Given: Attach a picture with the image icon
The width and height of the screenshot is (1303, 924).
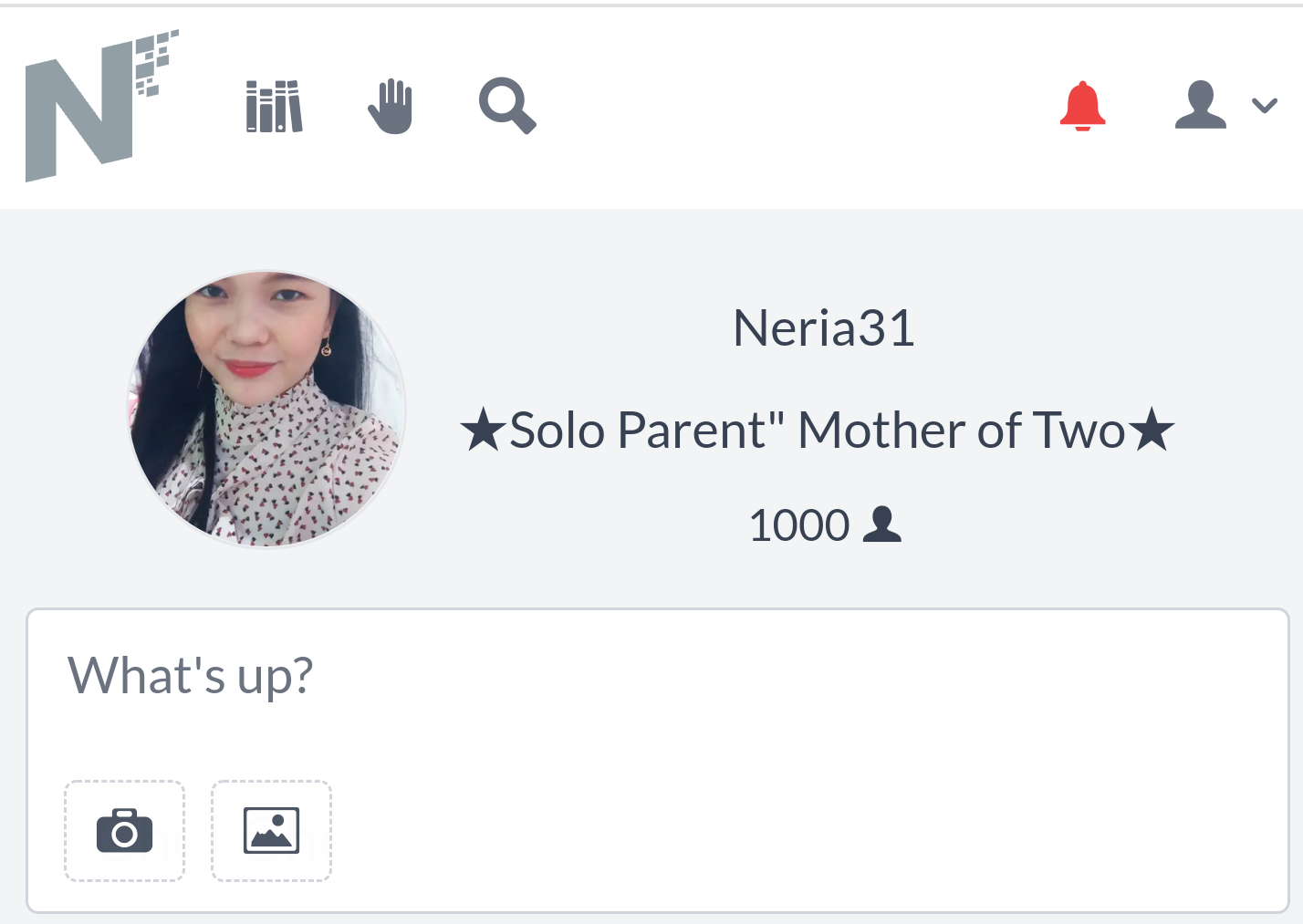Looking at the screenshot, I should (x=271, y=831).
